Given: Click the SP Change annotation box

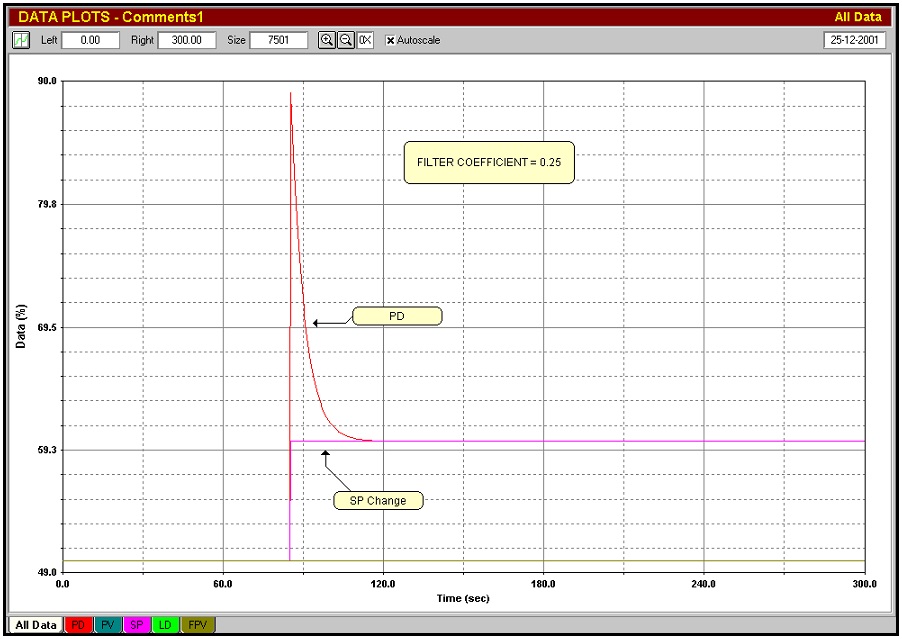Looking at the screenshot, I should pyautogui.click(x=378, y=500).
